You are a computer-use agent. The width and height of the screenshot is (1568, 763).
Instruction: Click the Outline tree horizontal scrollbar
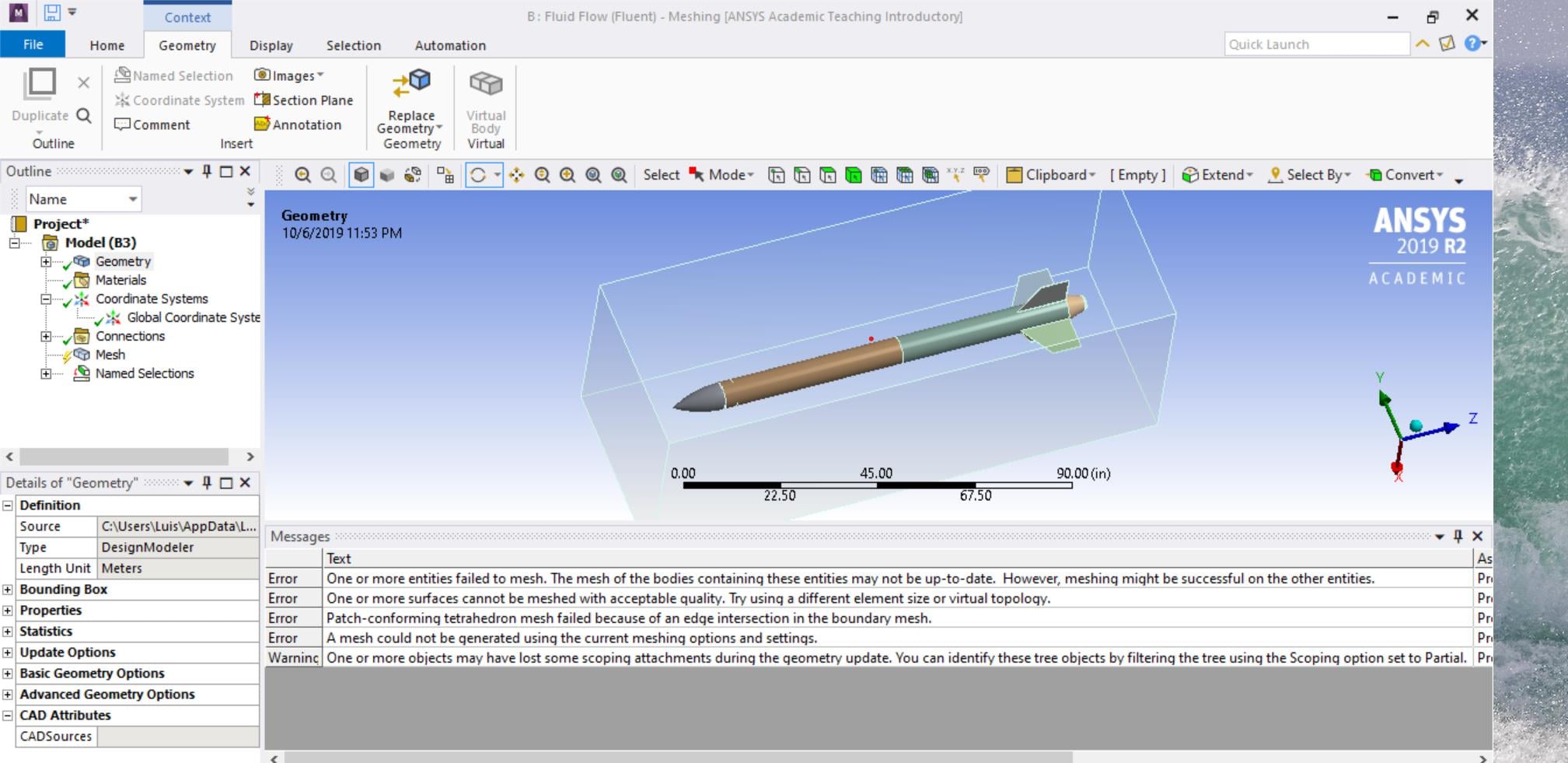coord(124,457)
